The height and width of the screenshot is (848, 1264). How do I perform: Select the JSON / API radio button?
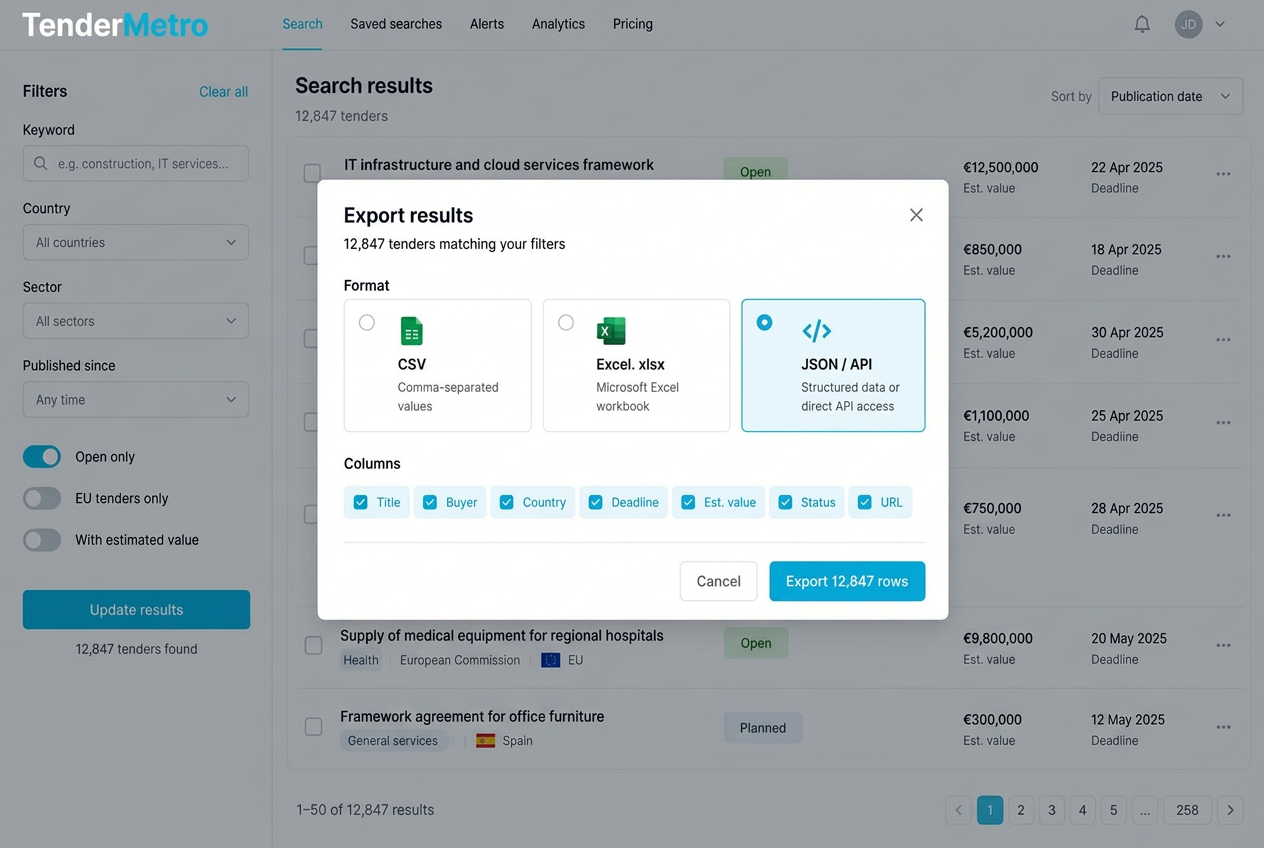(764, 322)
